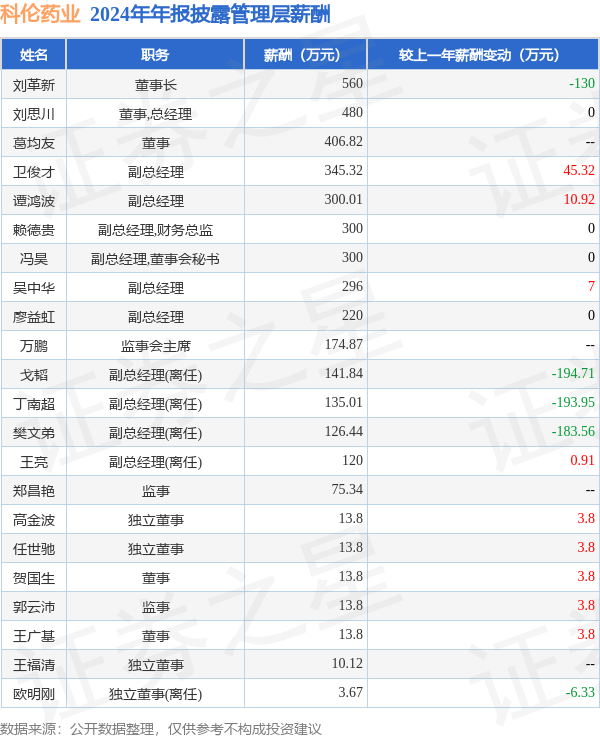Screen dimensions: 600x738
Task: Select the name 吴中华
Action: [x=33, y=288]
